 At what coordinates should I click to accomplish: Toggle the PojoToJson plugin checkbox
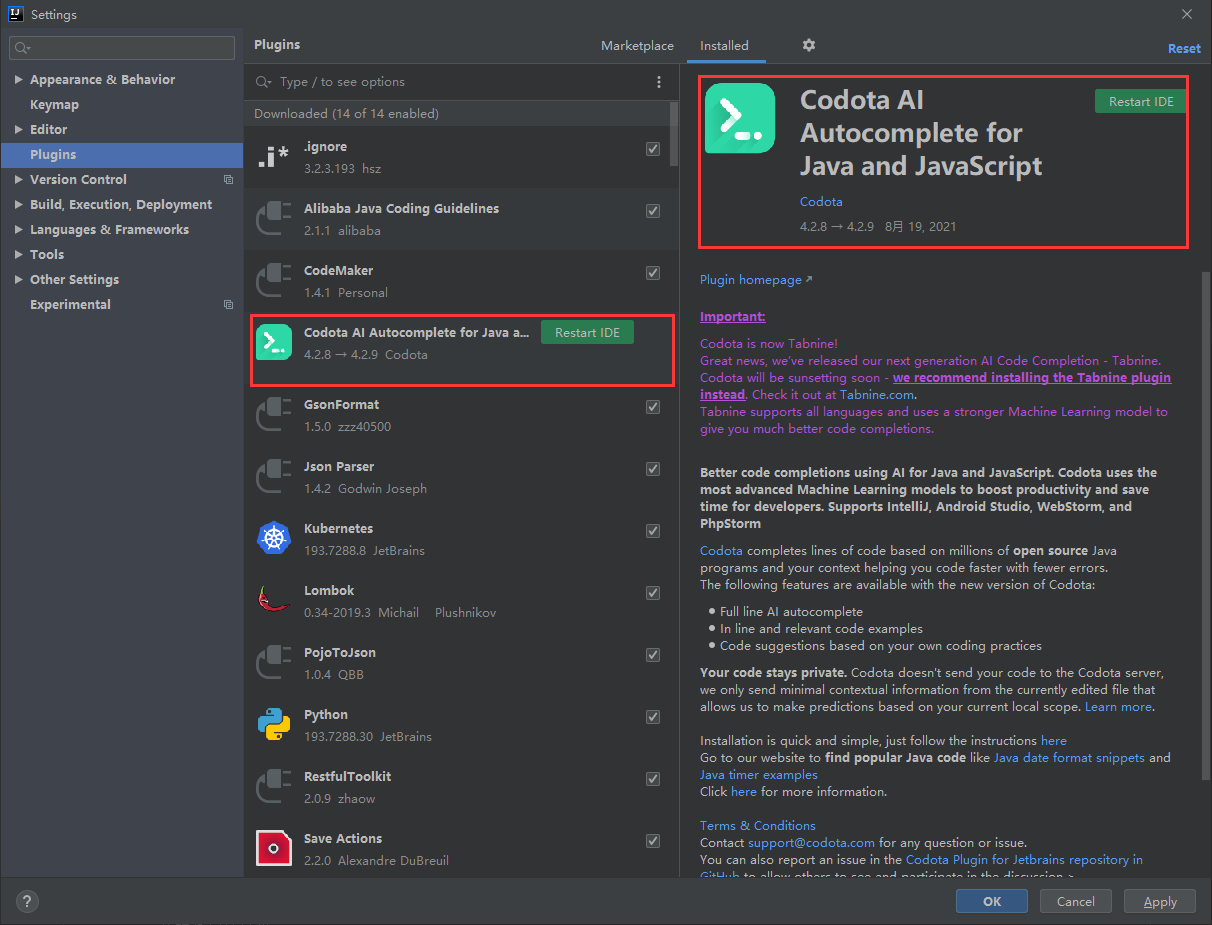tap(653, 655)
